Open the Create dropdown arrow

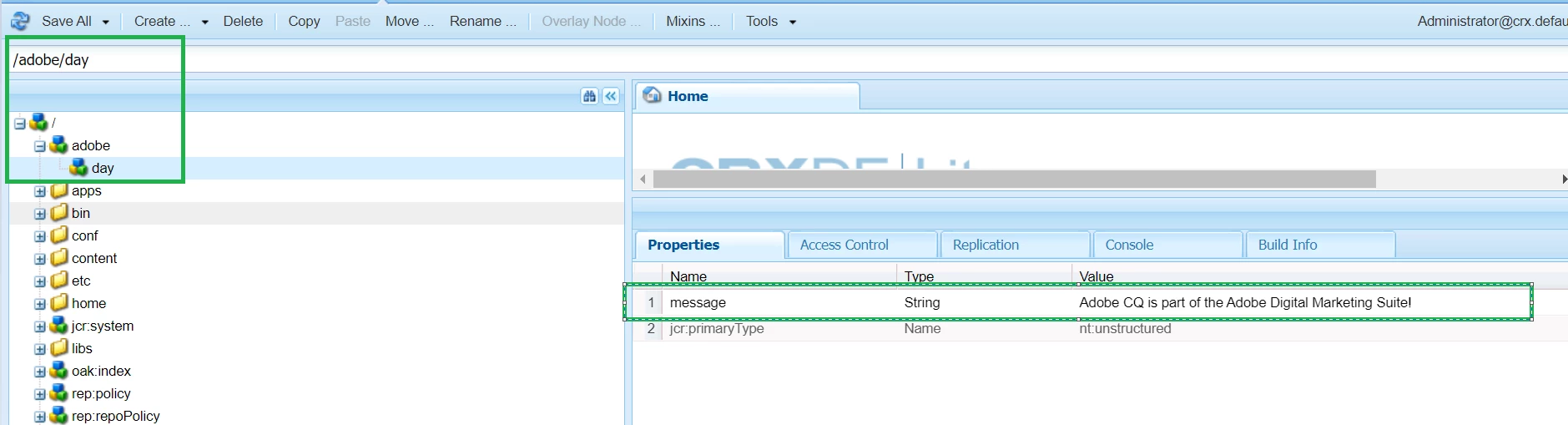coord(205,22)
